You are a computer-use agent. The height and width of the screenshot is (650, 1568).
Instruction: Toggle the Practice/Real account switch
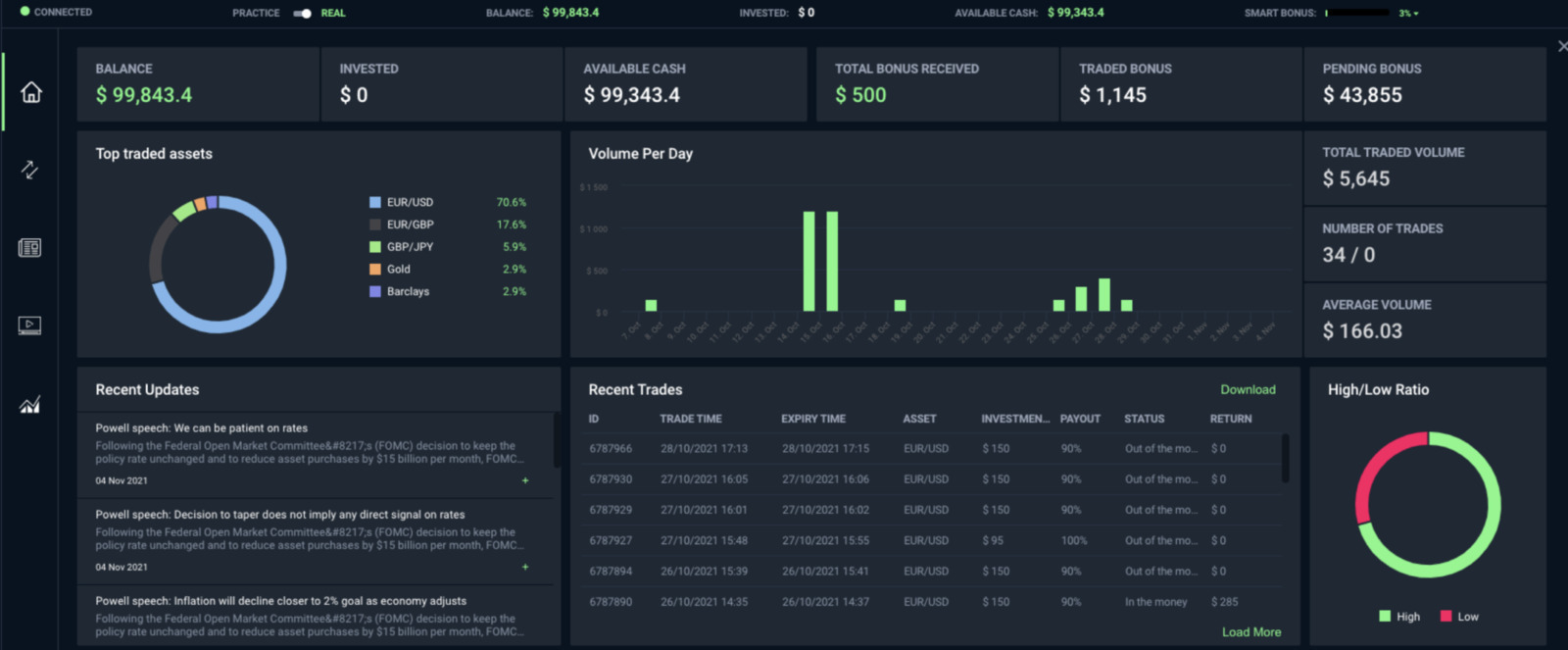(302, 13)
